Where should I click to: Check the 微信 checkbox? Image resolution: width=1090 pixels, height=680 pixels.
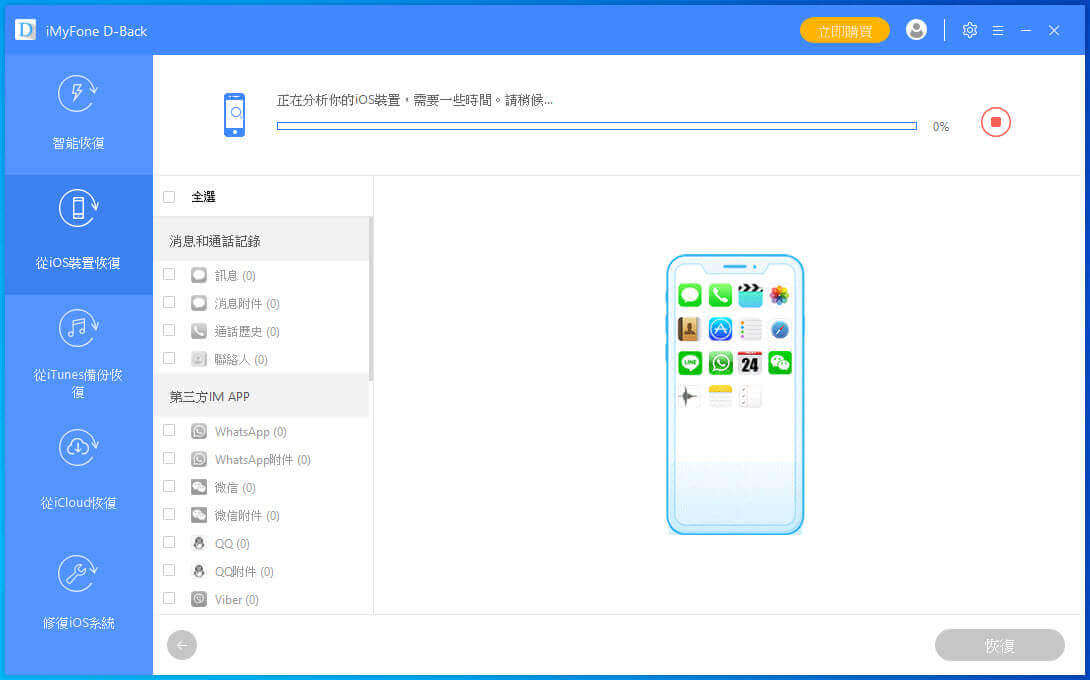coord(169,486)
